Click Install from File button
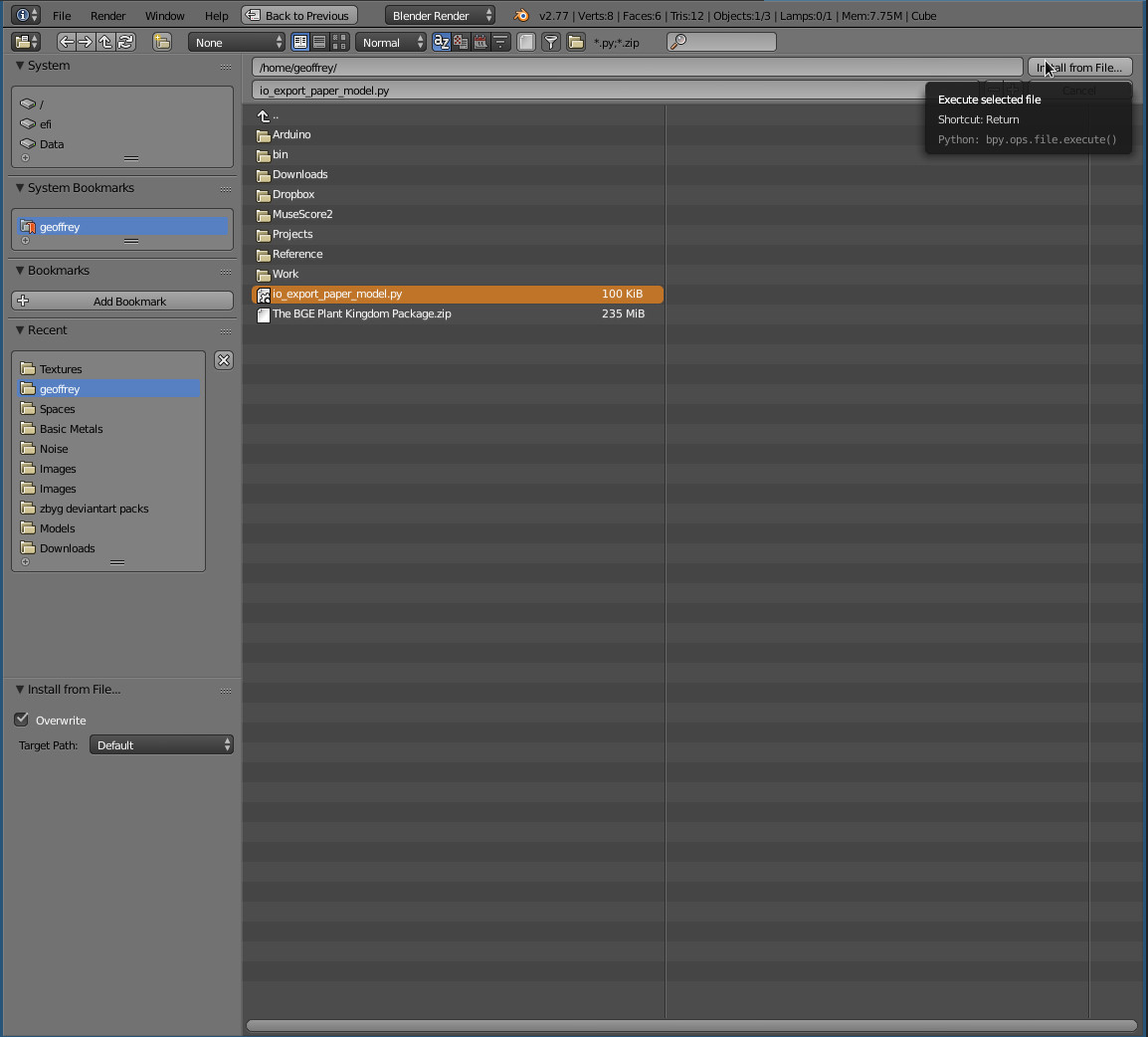 [1080, 68]
